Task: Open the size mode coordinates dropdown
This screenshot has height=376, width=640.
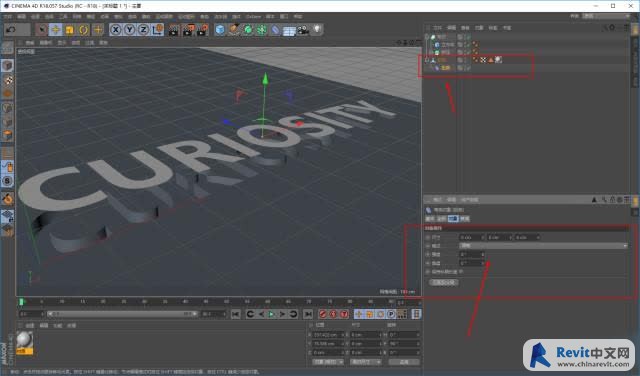Action: 366,362
